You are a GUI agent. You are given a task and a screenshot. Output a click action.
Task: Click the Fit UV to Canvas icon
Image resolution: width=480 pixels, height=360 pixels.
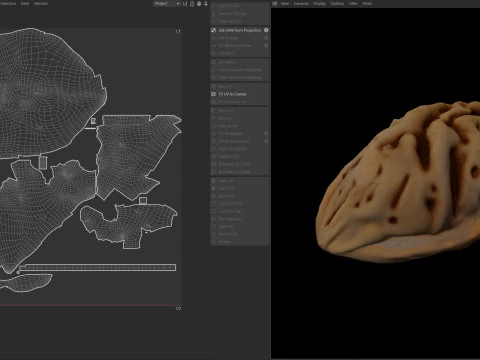click(x=214, y=94)
